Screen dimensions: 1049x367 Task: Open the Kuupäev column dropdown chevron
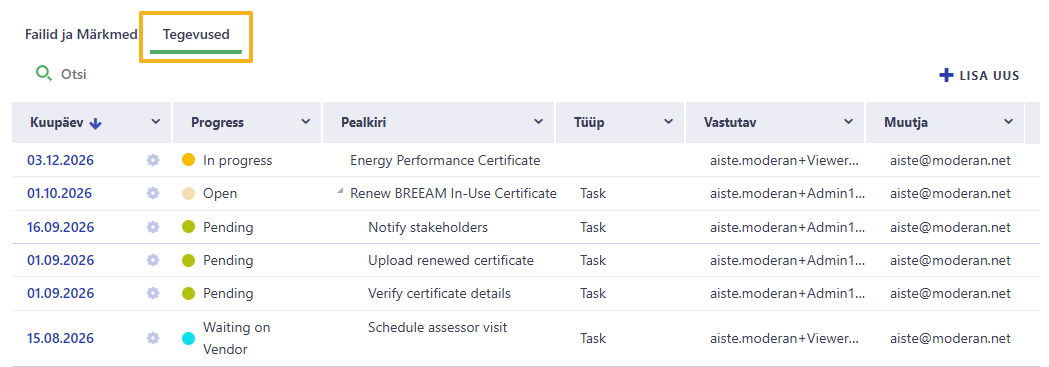pos(156,122)
